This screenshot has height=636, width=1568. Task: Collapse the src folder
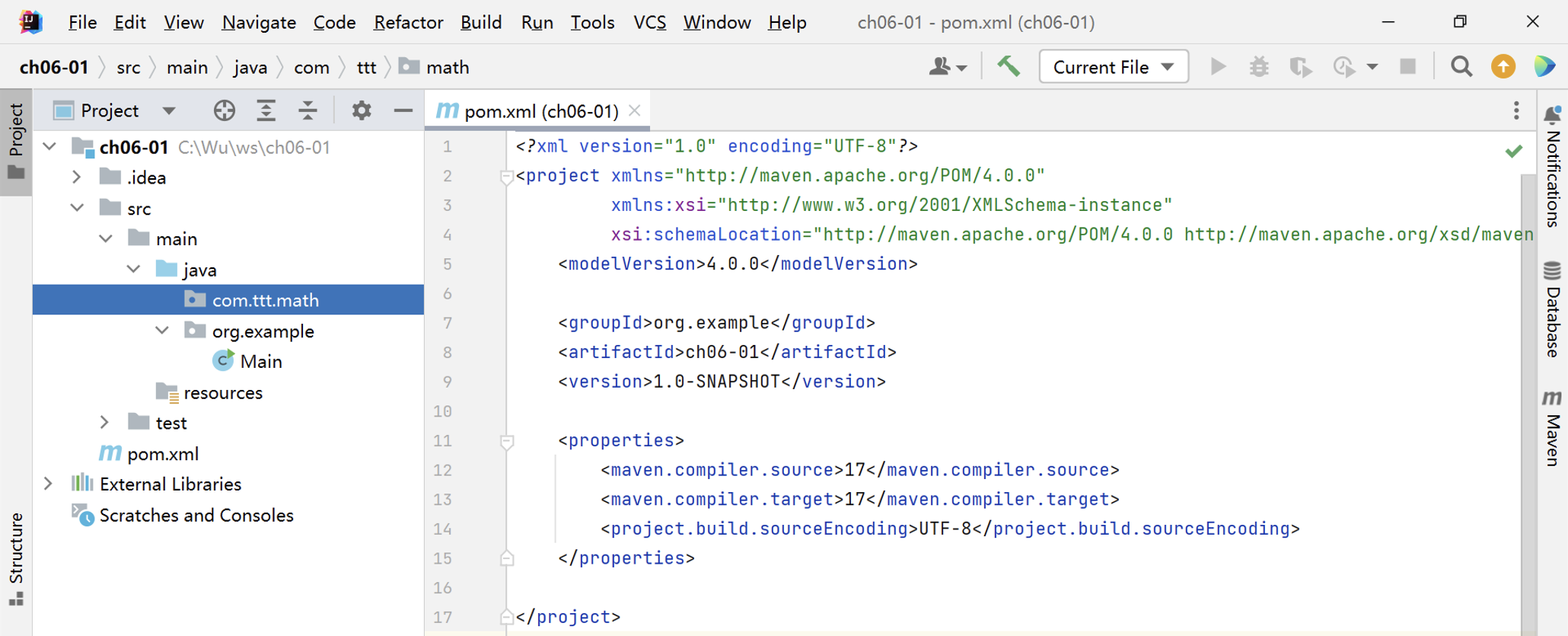pyautogui.click(x=77, y=208)
